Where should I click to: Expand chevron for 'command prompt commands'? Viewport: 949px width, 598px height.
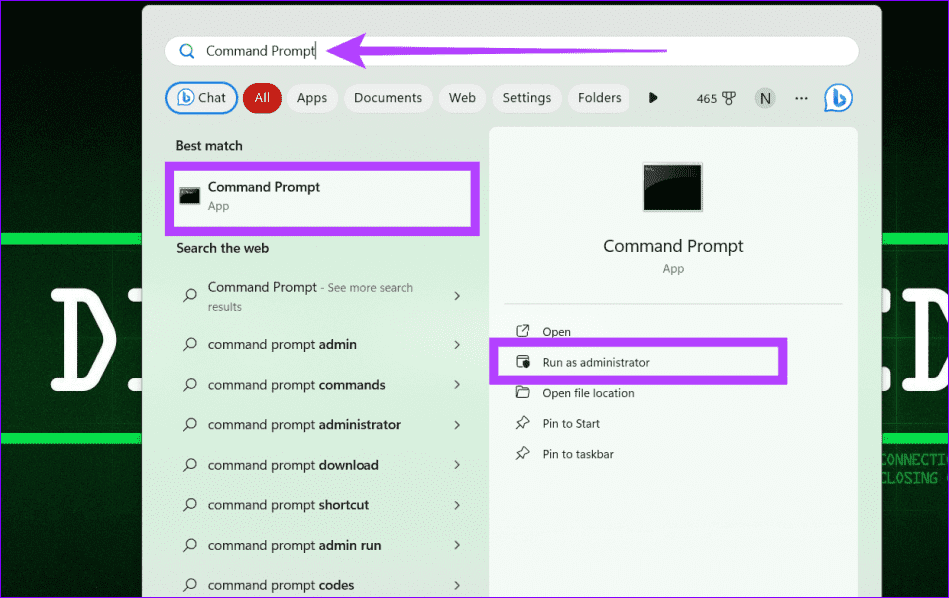pos(457,385)
